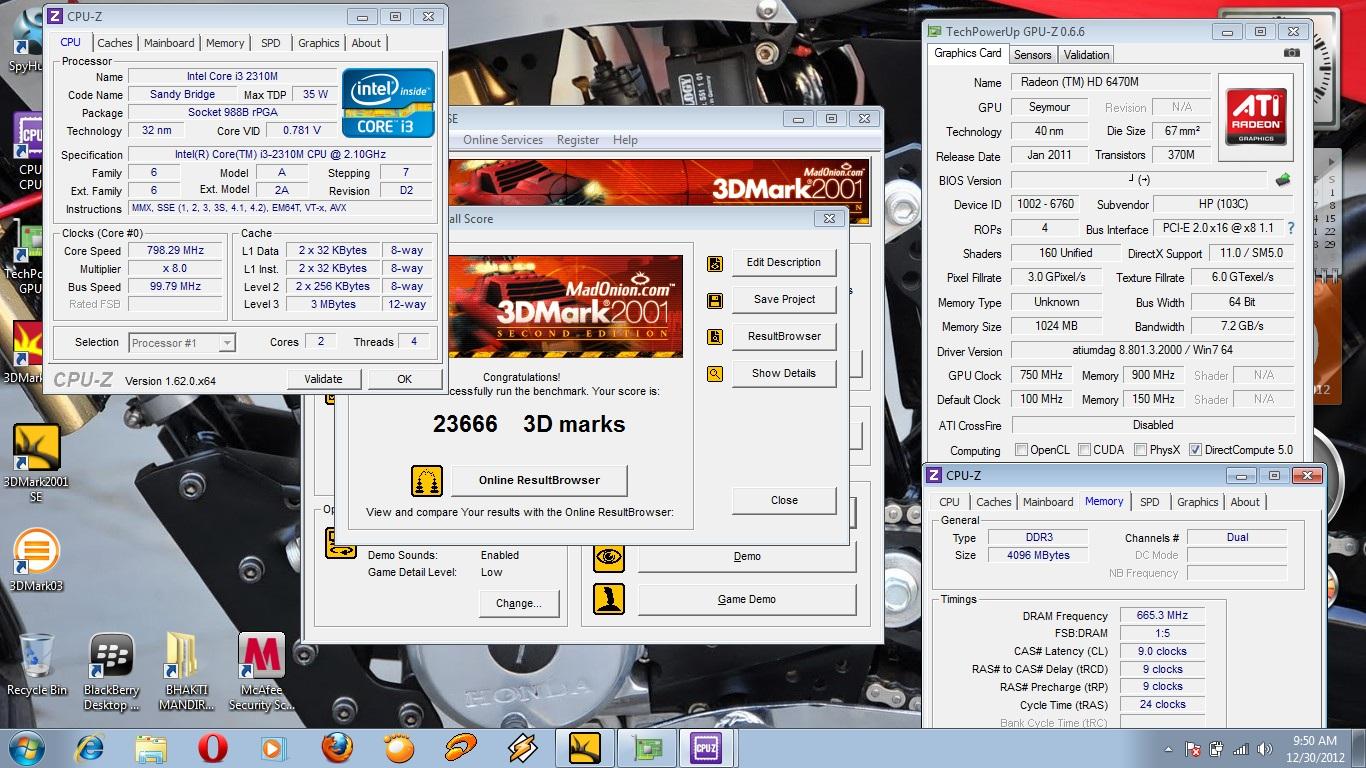Click the GPU-Z screenshot camera icon
Image resolution: width=1366 pixels, height=768 pixels.
1292,54
